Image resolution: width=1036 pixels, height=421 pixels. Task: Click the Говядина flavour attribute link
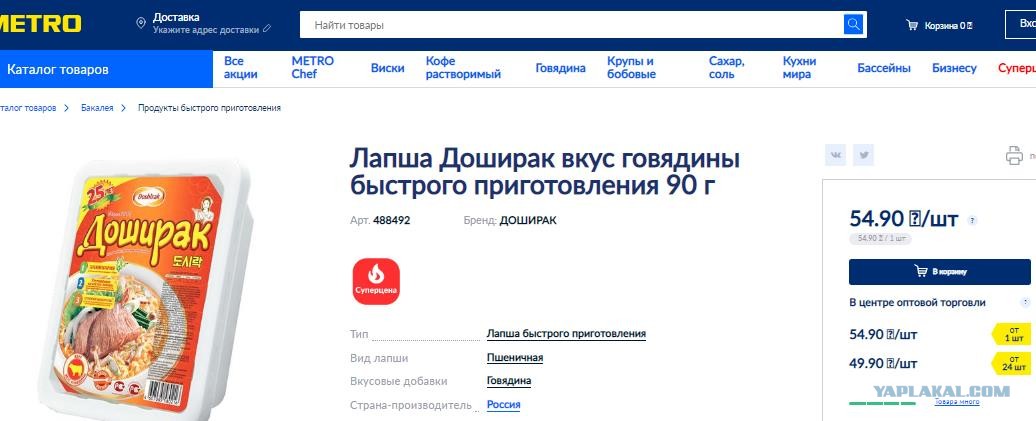pyautogui.click(x=509, y=381)
